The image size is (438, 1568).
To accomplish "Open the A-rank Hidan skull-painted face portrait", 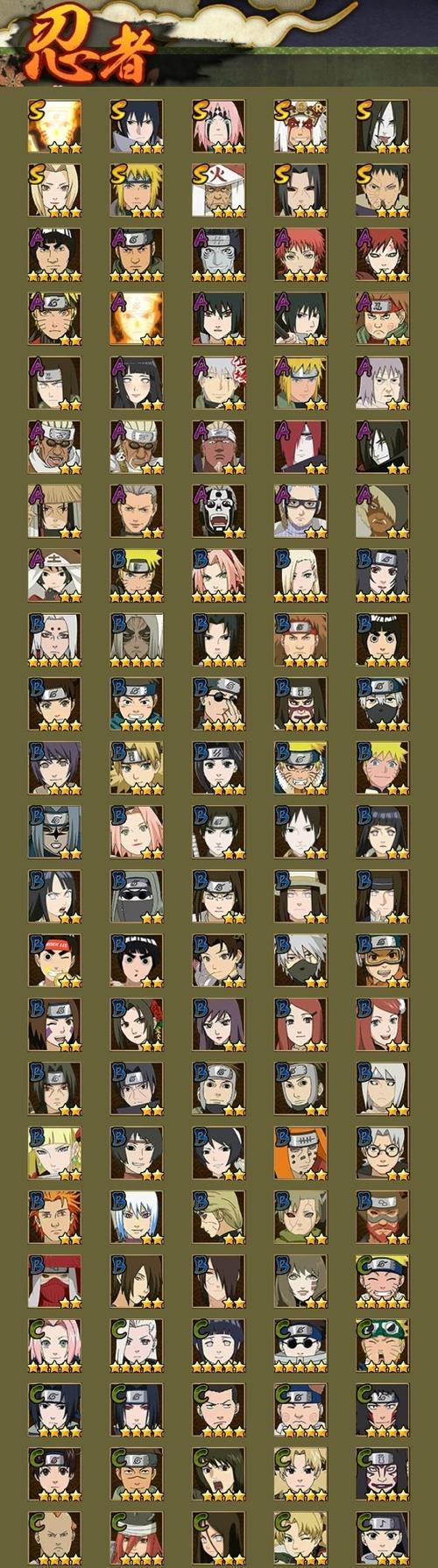I will [218, 511].
